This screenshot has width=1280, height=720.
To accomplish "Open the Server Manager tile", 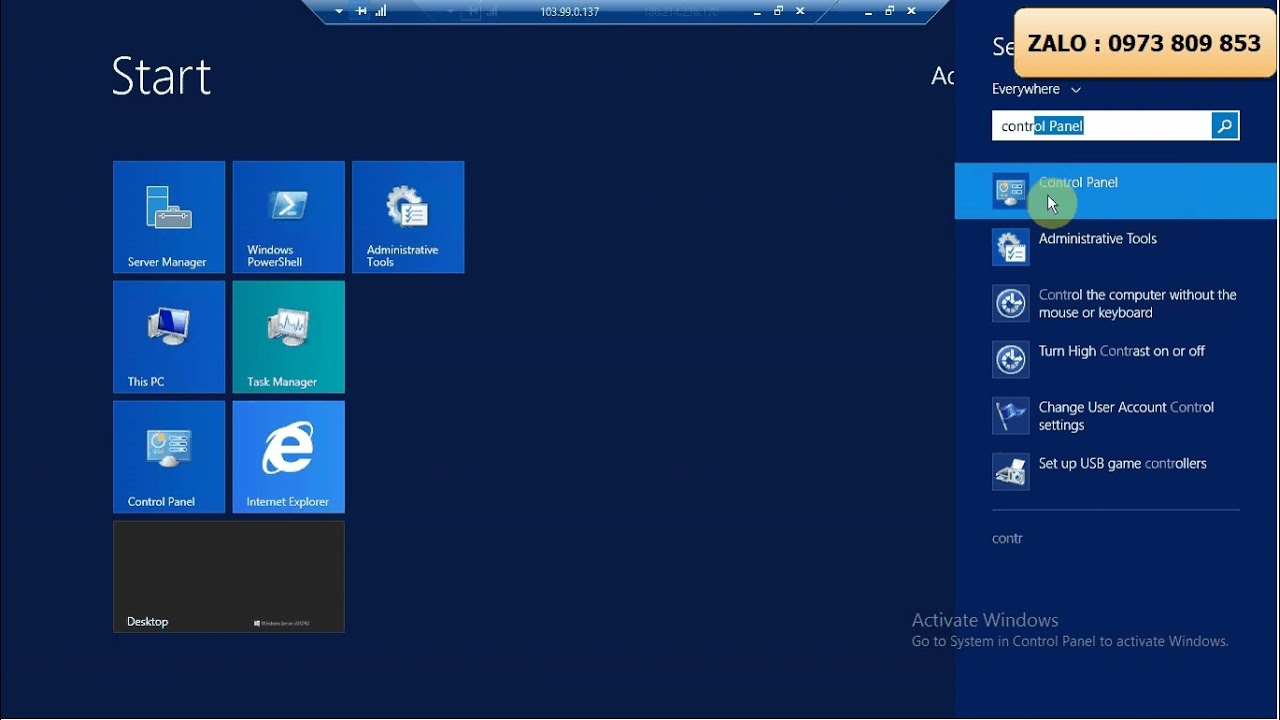I will [169, 217].
